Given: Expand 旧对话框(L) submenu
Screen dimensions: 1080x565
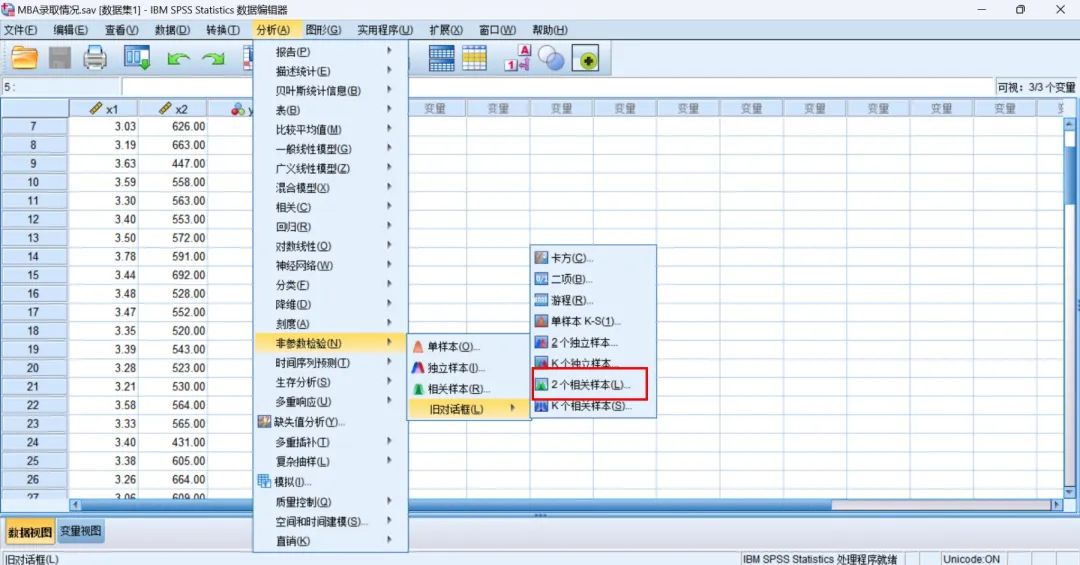Looking at the screenshot, I should 468,409.
